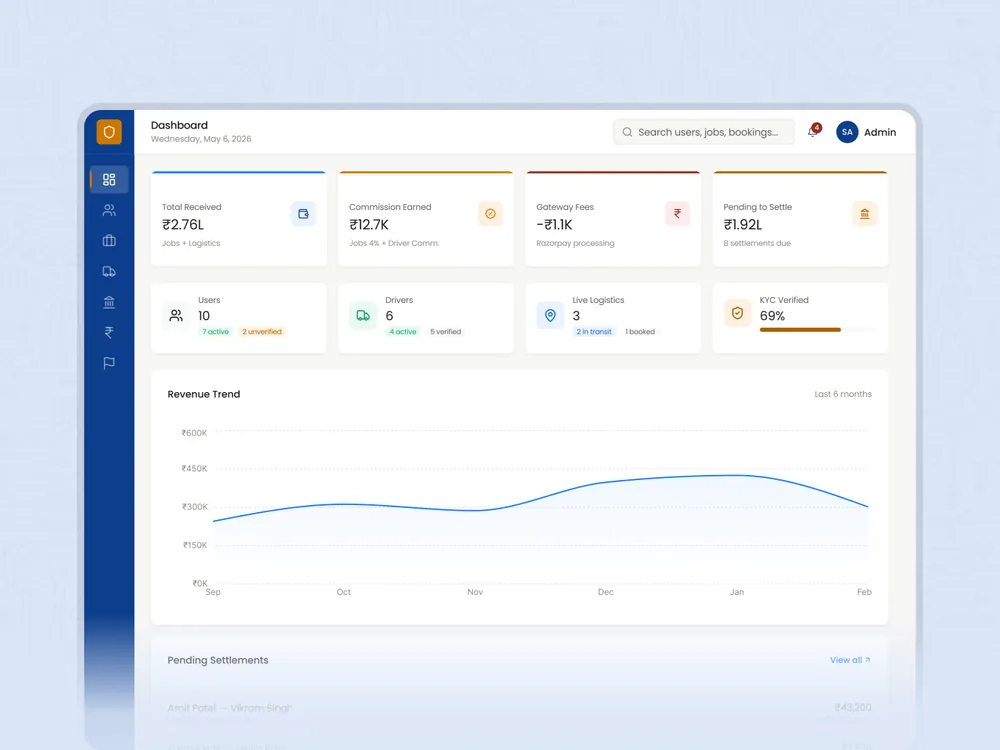Click the ₹600K chart axis label

pos(194,433)
